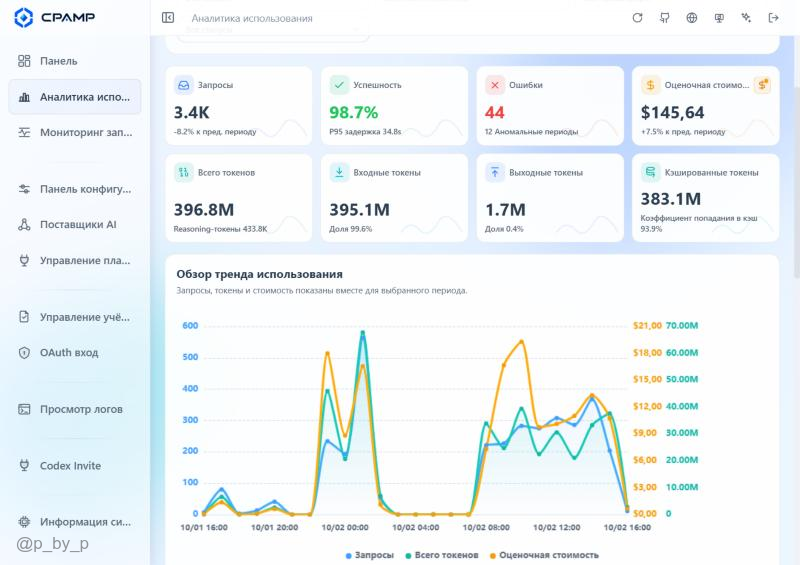Open Просмотр логов sidebar item
Screen dimensions: 800x565
75,409
